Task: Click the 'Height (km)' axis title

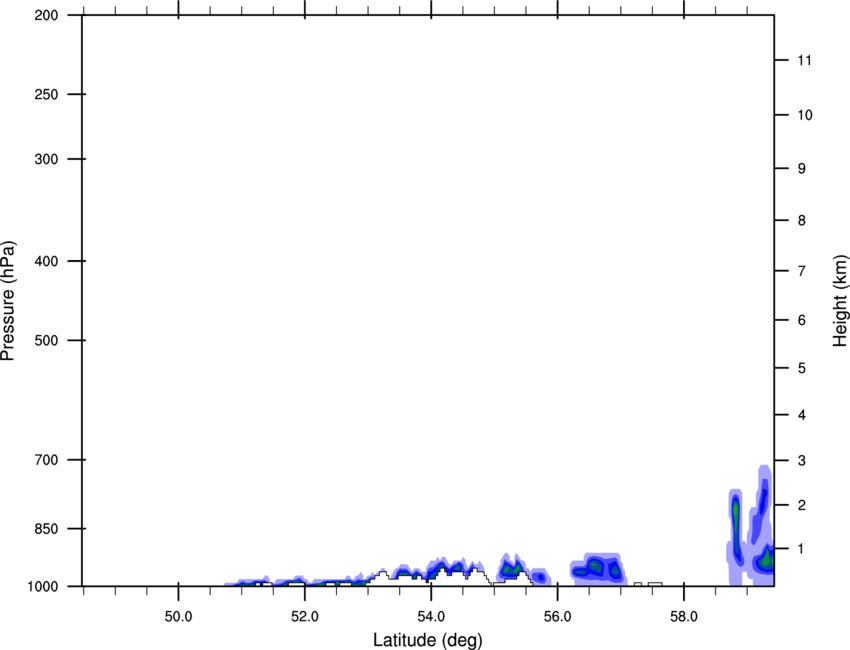Action: [840, 301]
